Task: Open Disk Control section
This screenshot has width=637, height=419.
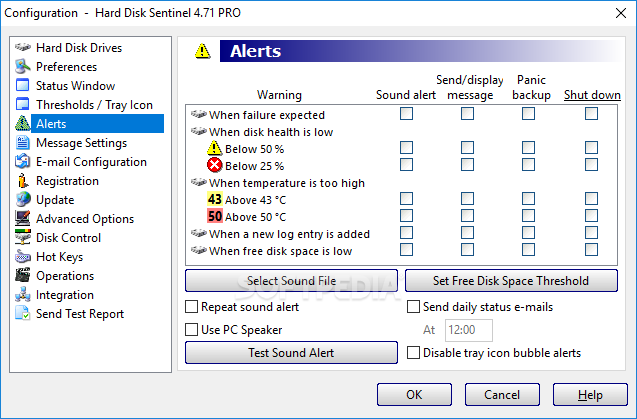Action: point(68,238)
